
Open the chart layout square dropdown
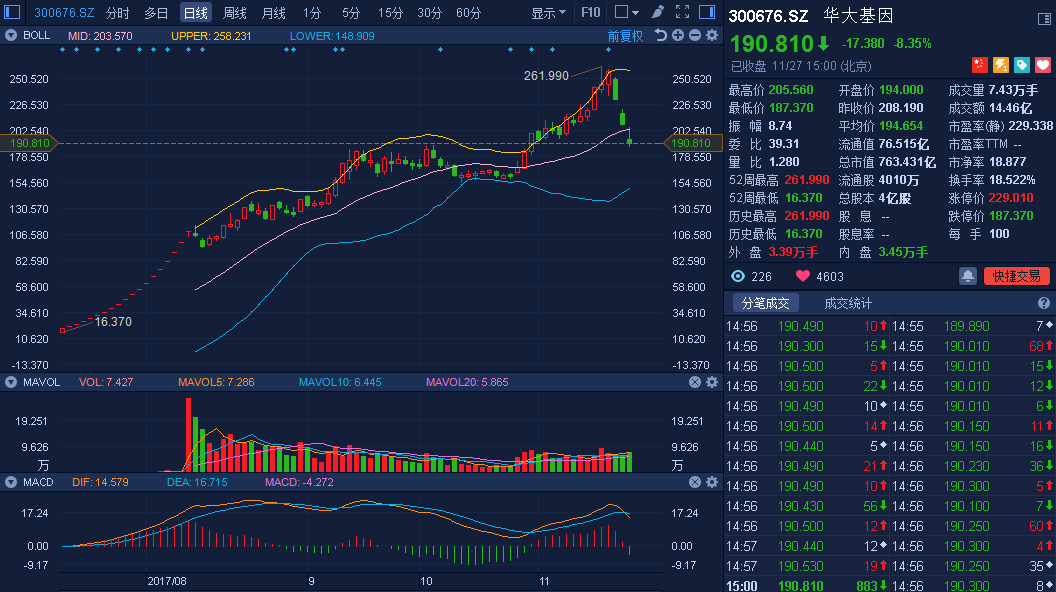tap(626, 12)
